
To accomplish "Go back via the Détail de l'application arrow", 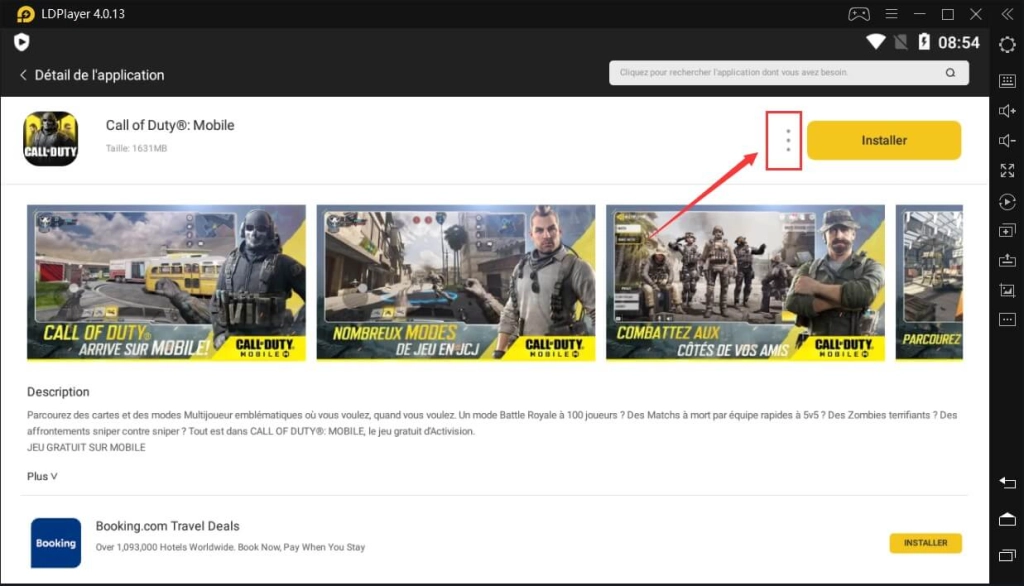I will (23, 75).
